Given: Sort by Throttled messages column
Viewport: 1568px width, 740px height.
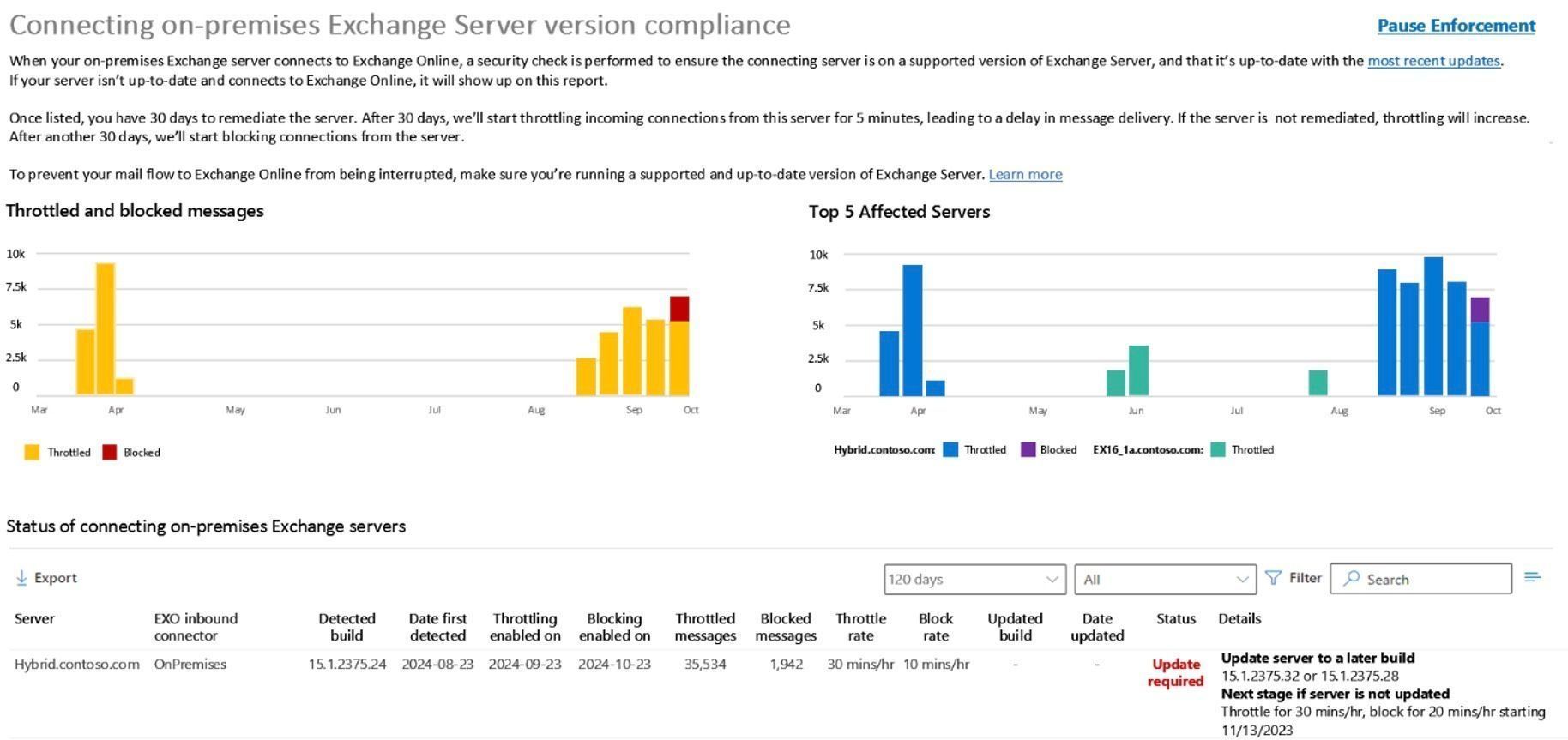Looking at the screenshot, I should coord(705,628).
